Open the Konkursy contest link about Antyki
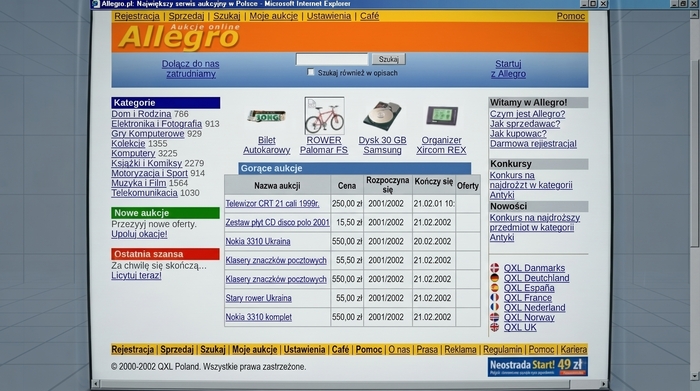The image size is (700, 391). click(531, 185)
